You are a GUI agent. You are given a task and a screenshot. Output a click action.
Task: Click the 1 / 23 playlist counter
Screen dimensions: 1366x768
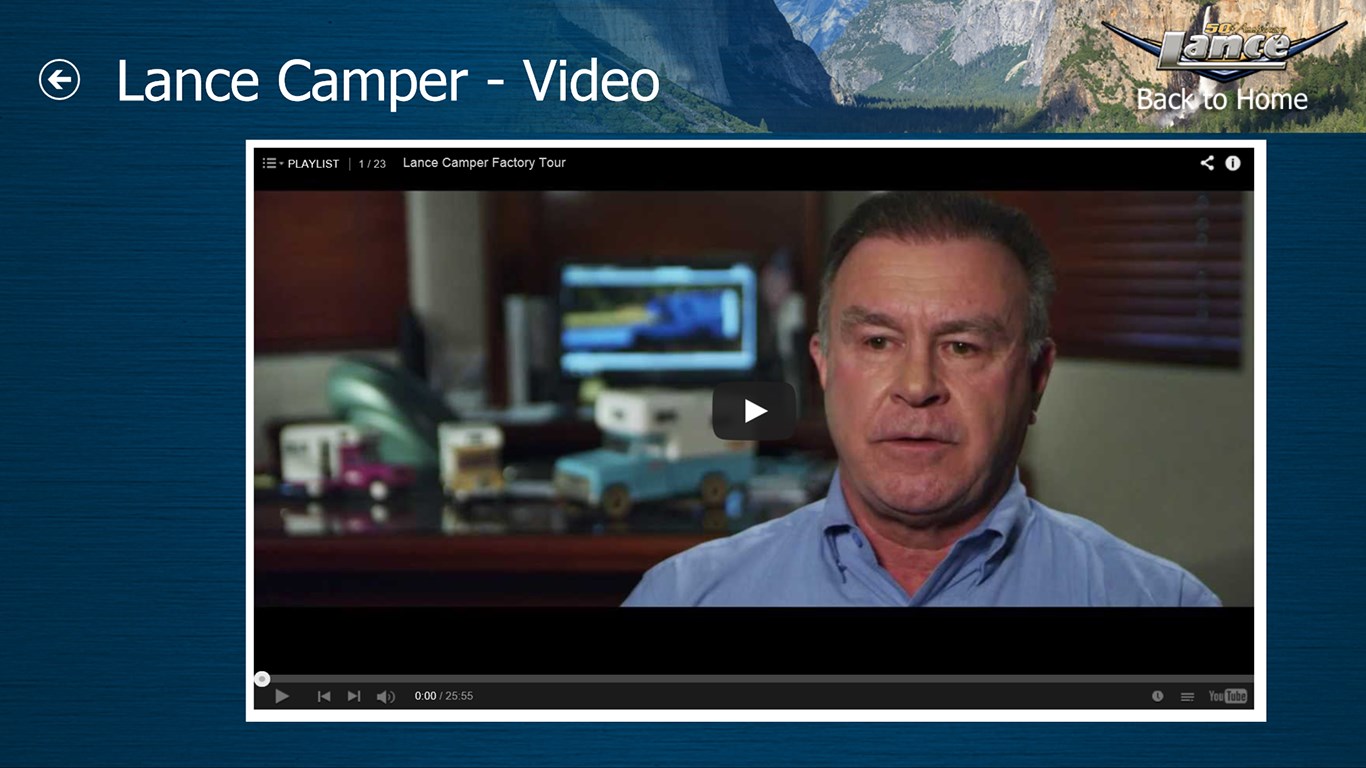point(372,164)
